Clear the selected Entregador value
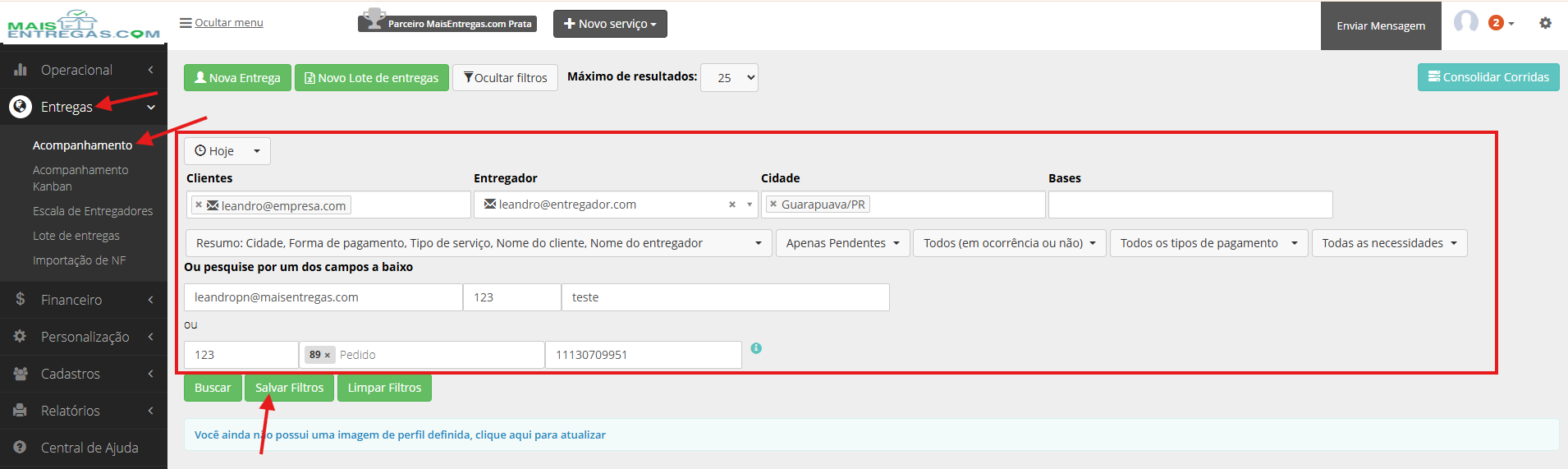Screen dimensions: 1568x469 tap(732, 205)
